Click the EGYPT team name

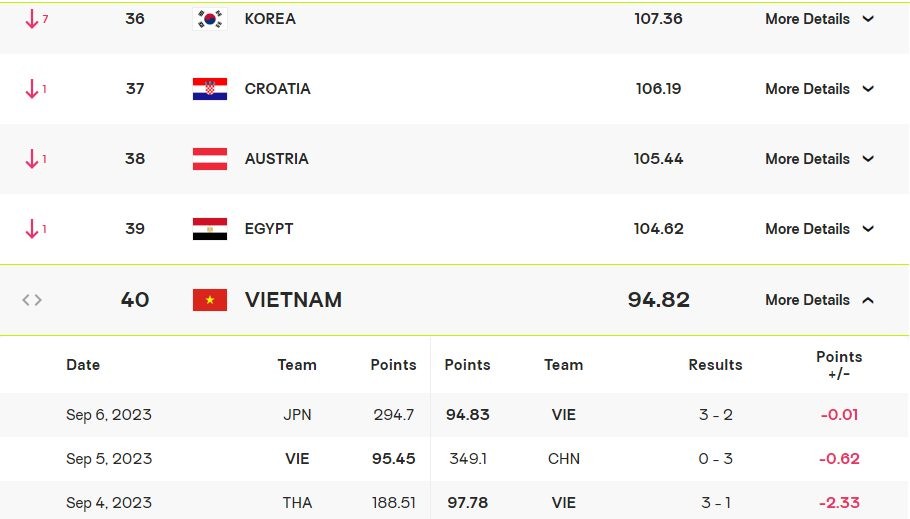point(269,229)
